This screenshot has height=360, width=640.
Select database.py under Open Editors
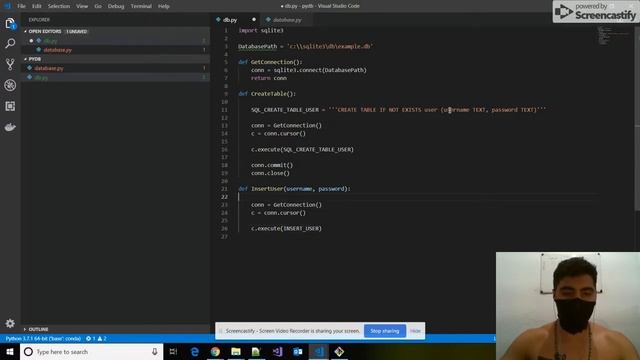pyautogui.click(x=116, y=50)
